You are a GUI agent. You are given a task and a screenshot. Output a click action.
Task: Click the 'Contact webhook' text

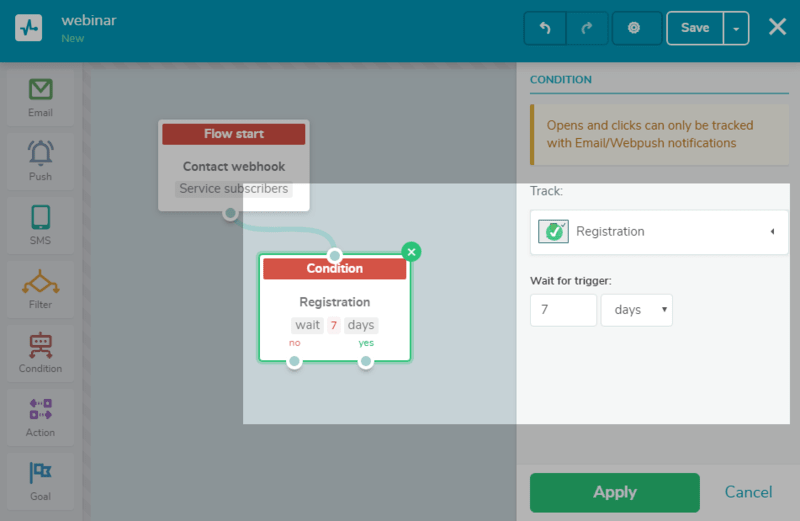click(234, 166)
